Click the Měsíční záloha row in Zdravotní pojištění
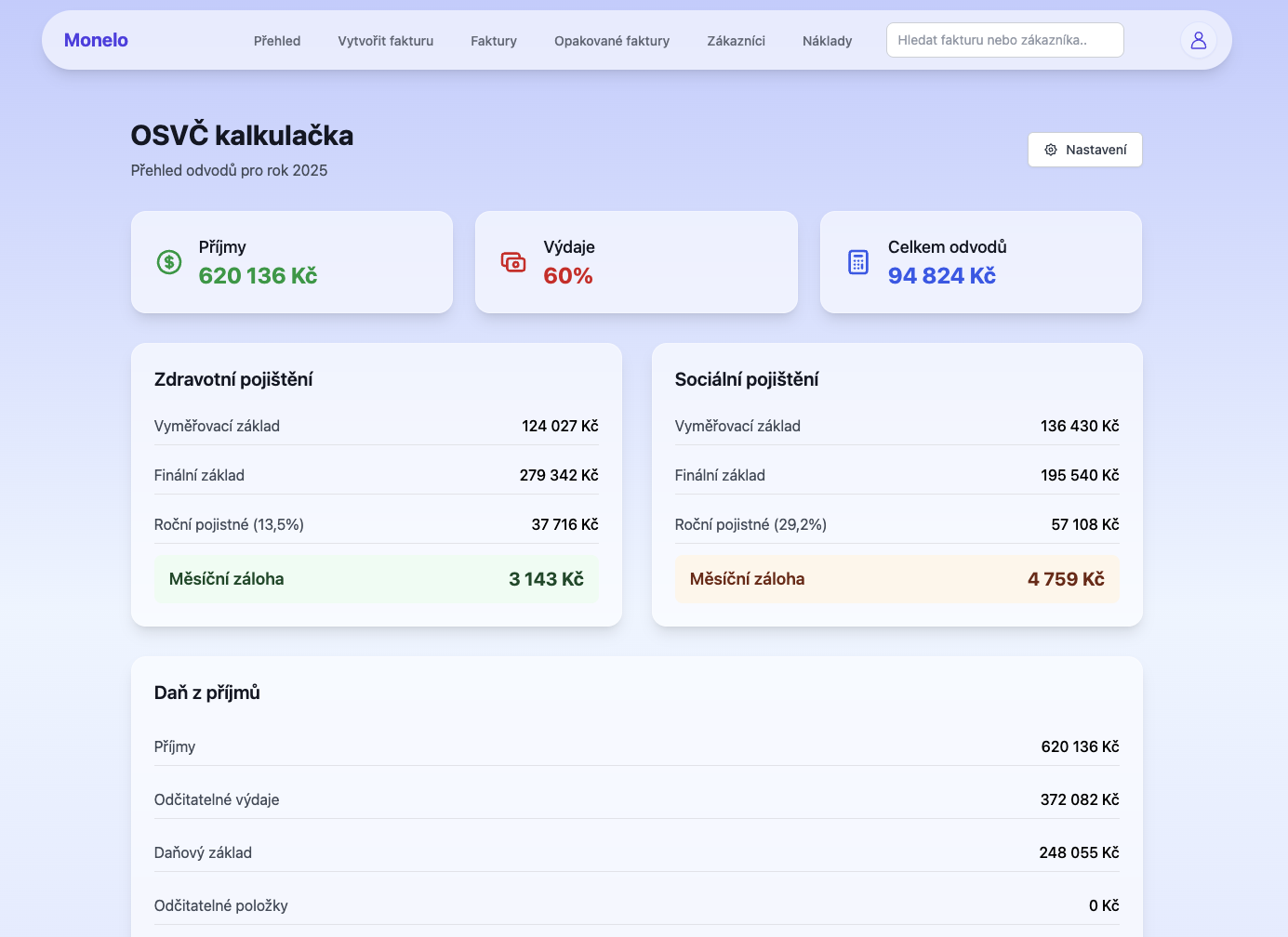1288x937 pixels. (376, 578)
